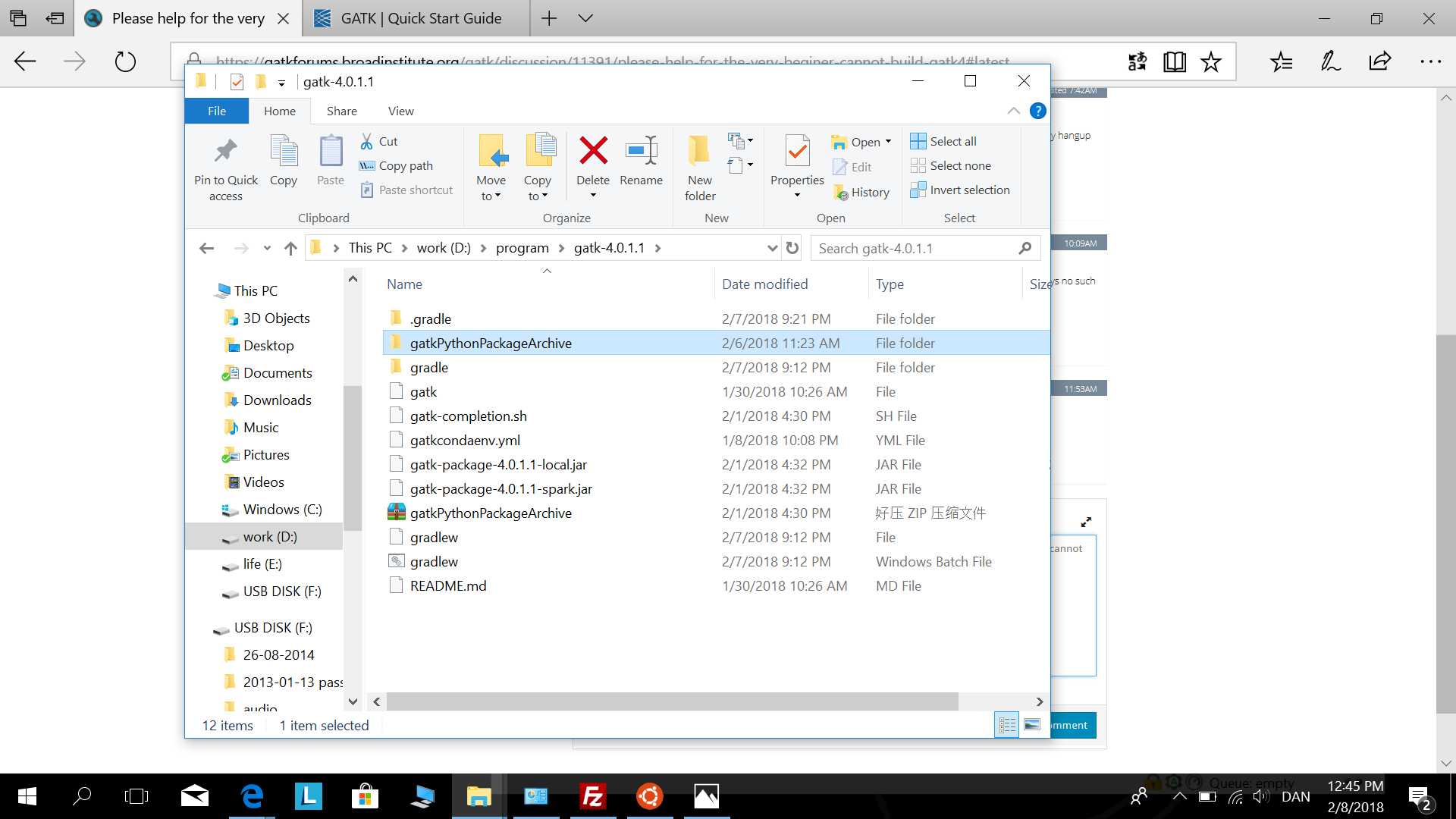The image size is (1456, 819).
Task: Sort by Date modified column
Action: (x=790, y=284)
